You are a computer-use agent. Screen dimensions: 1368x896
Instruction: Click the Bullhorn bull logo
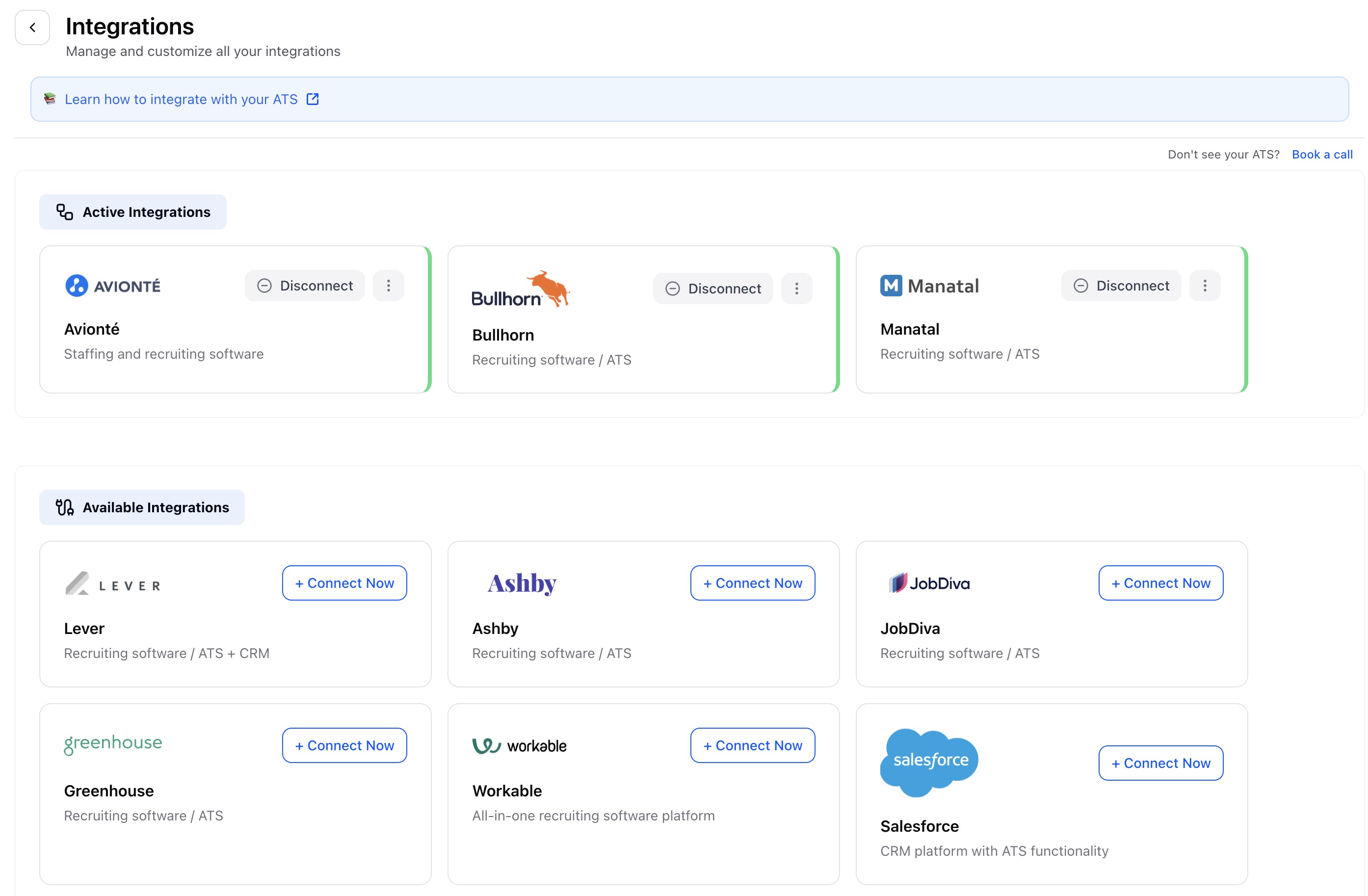tap(520, 289)
